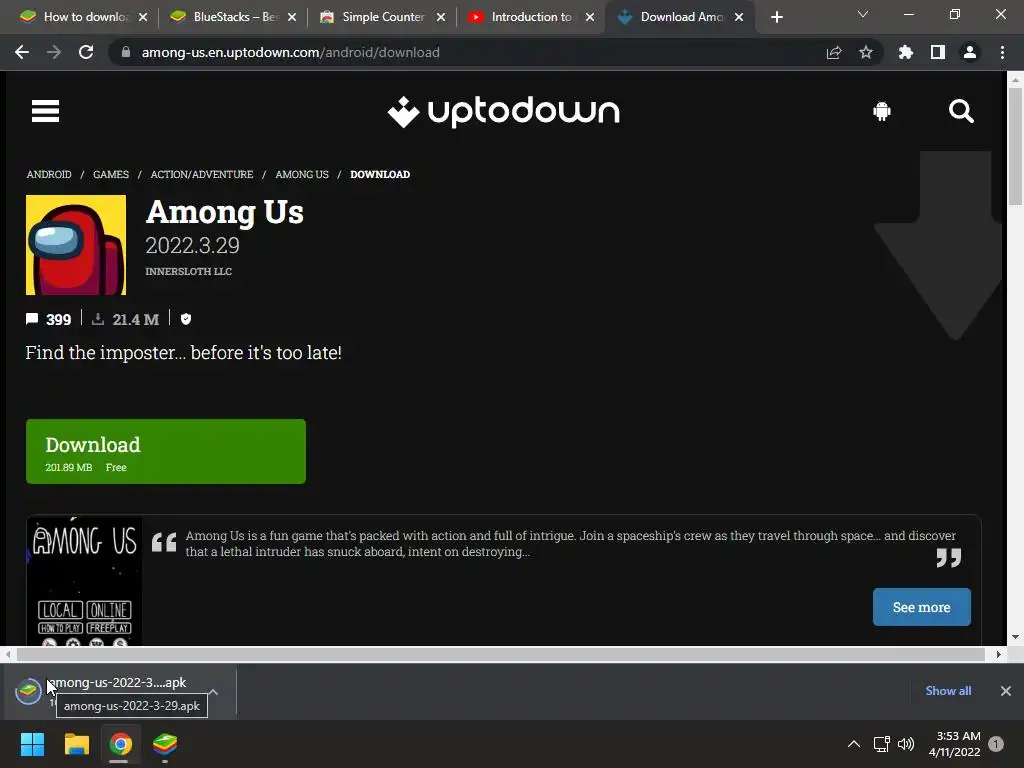Go back in Chrome
This screenshot has width=1024, height=768.
(x=22, y=52)
